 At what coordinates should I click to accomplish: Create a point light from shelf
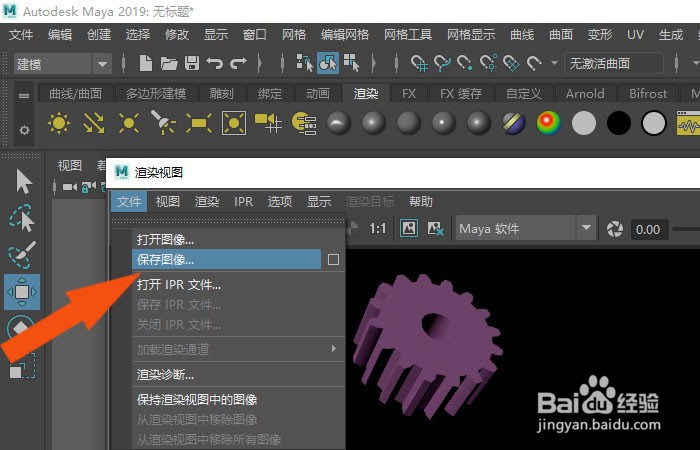pos(129,123)
